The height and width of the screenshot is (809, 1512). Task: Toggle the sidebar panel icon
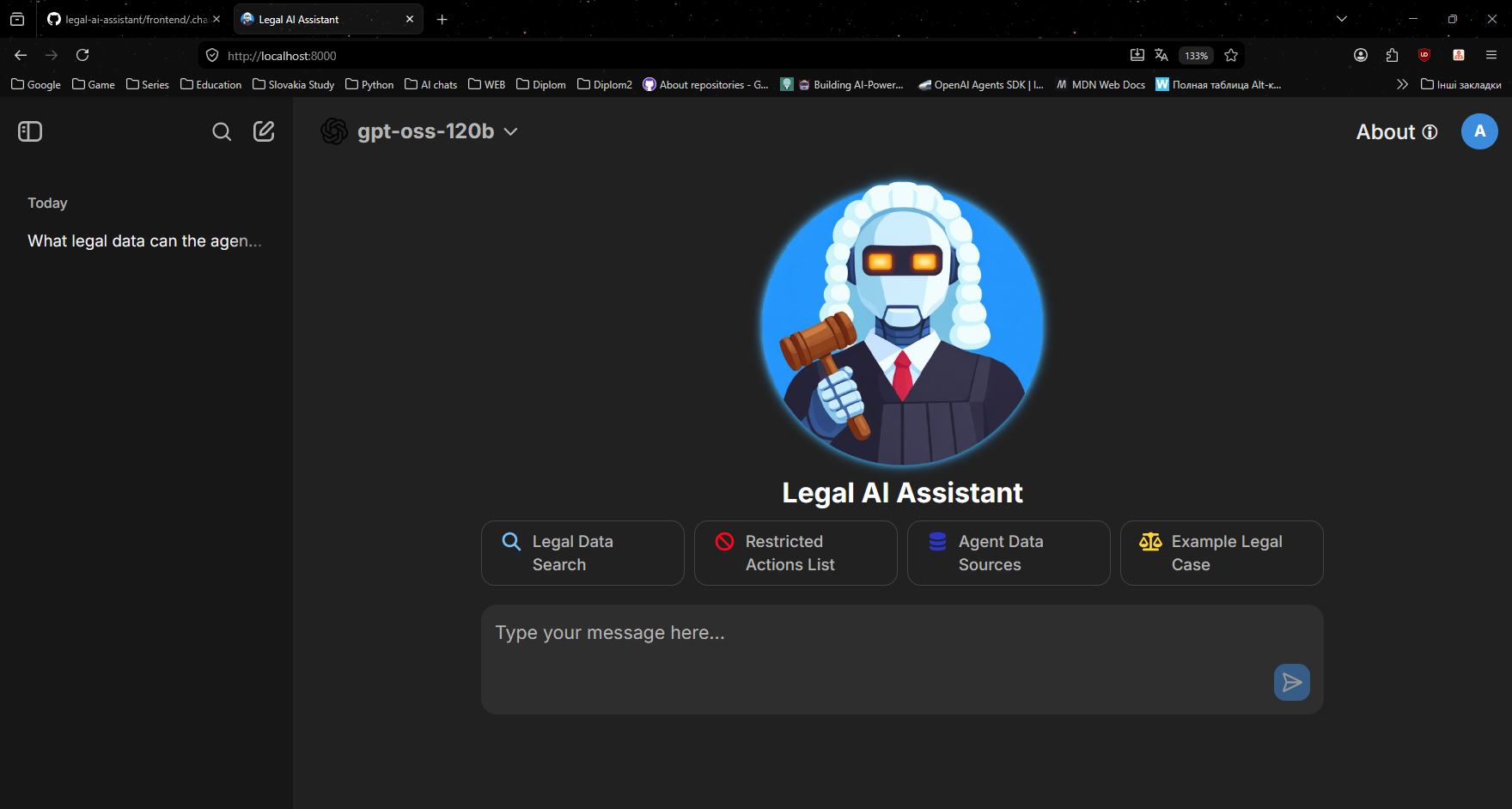(x=30, y=131)
